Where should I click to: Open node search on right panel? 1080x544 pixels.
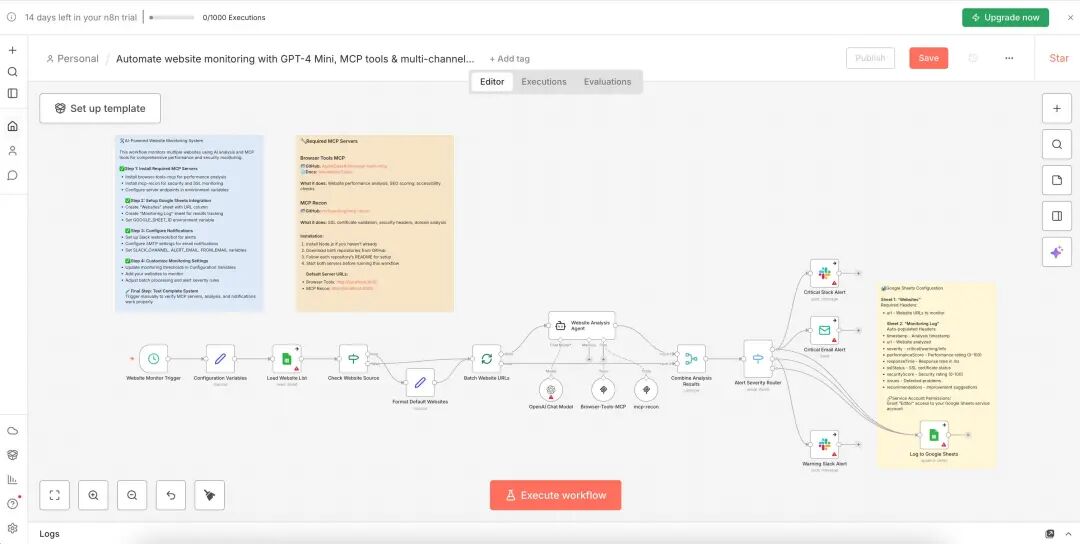1057,145
